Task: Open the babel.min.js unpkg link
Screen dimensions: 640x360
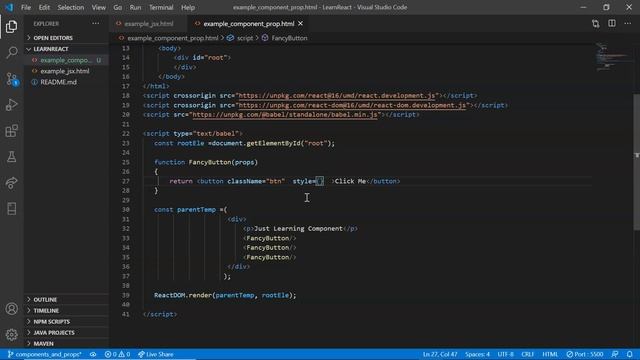Action: click(x=285, y=115)
